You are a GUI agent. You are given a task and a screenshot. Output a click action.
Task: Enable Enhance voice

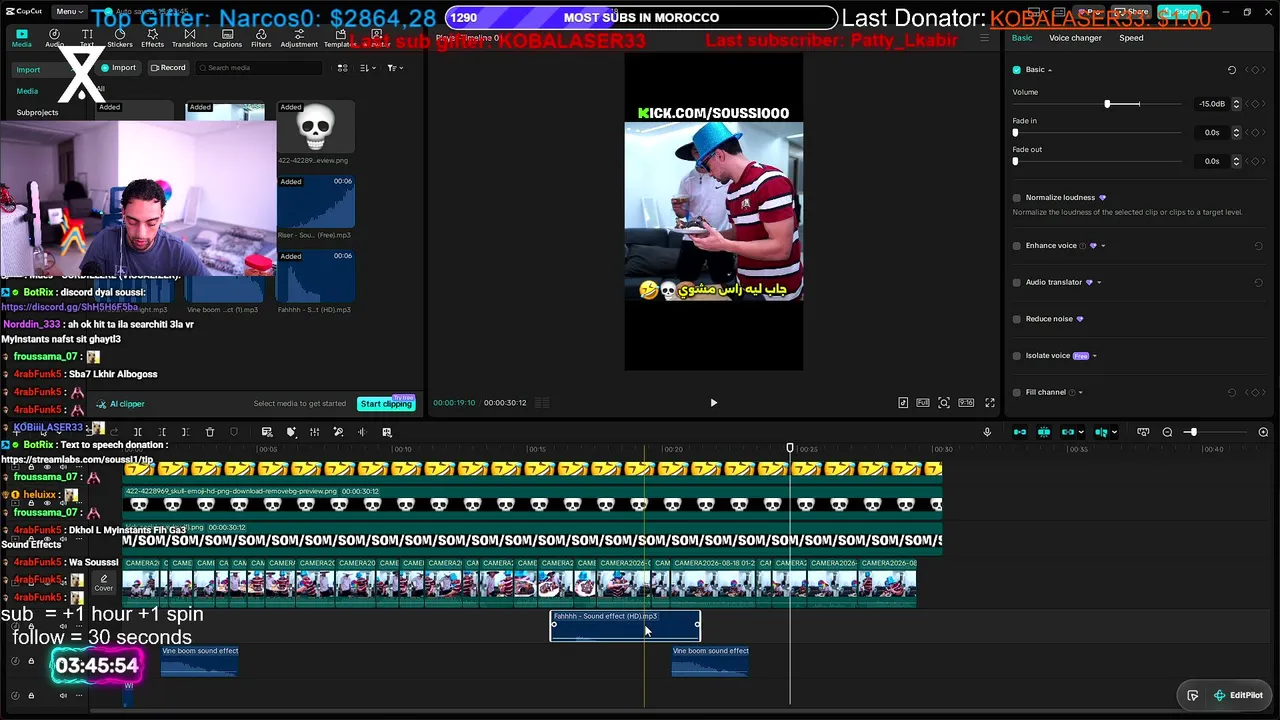click(1017, 246)
